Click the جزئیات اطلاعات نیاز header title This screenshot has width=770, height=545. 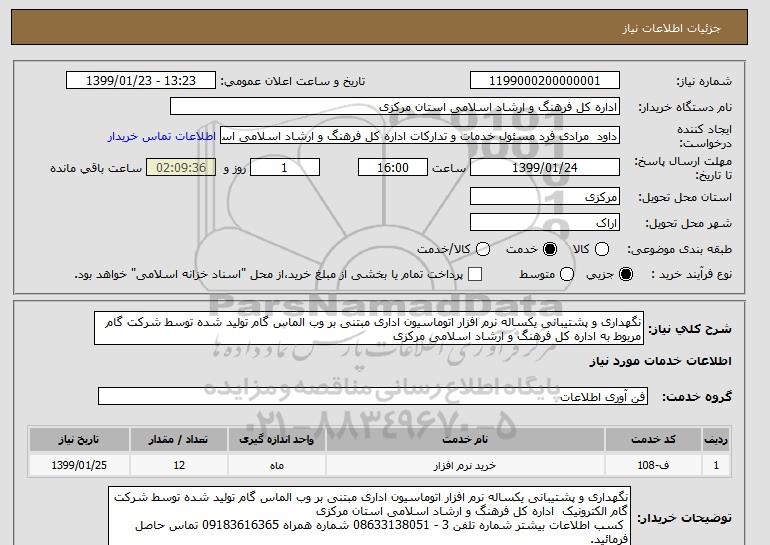pyautogui.click(x=671, y=28)
